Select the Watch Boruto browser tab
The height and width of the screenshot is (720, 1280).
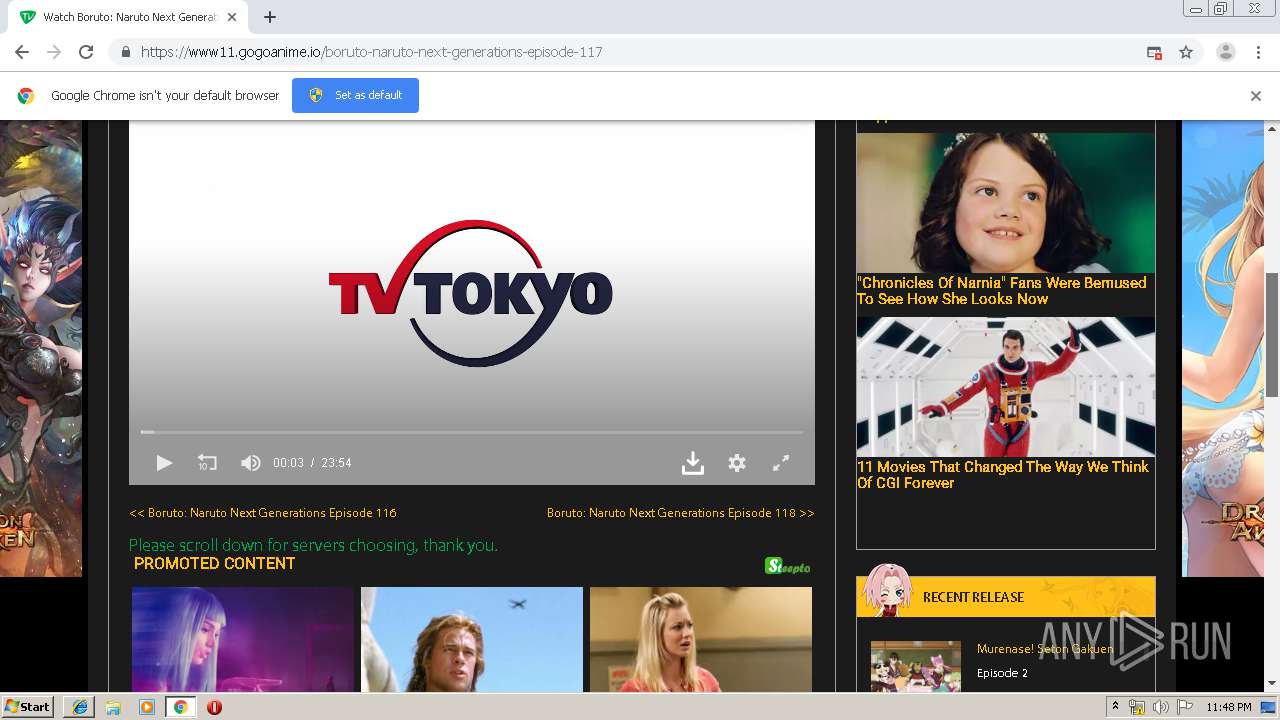[x=130, y=17]
